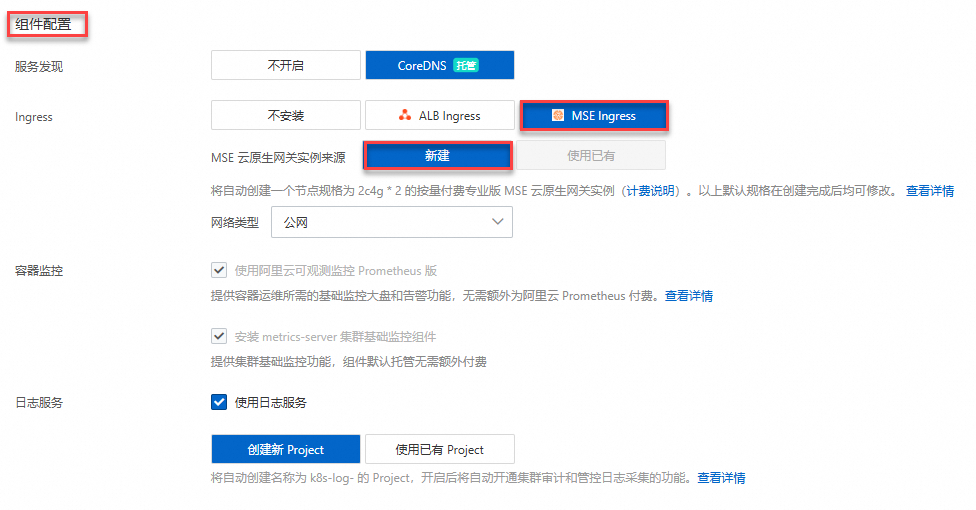Image resolution: width=976 pixels, height=510 pixels.
Task: Open 查看详情 link for Prometheus monitoring
Action: (688, 296)
